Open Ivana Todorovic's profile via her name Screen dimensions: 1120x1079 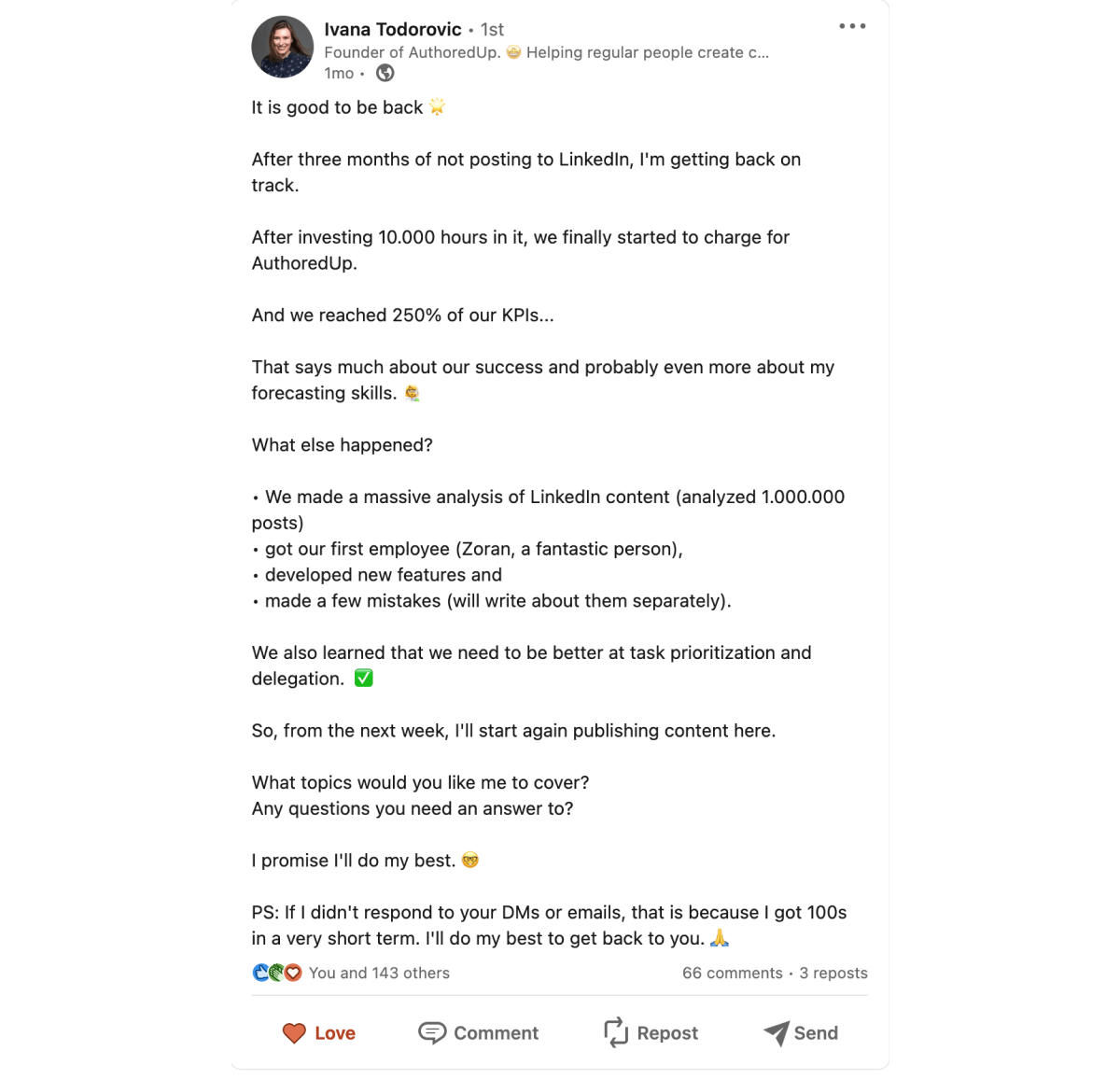click(x=392, y=29)
